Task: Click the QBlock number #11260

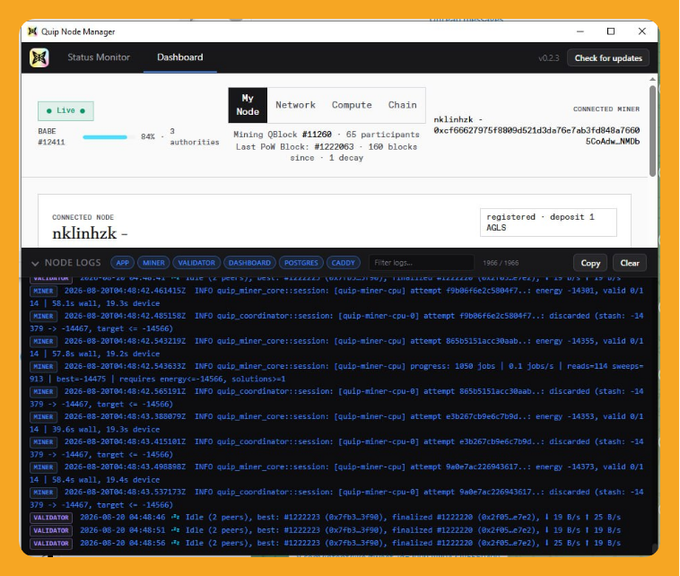Action: click(x=317, y=134)
